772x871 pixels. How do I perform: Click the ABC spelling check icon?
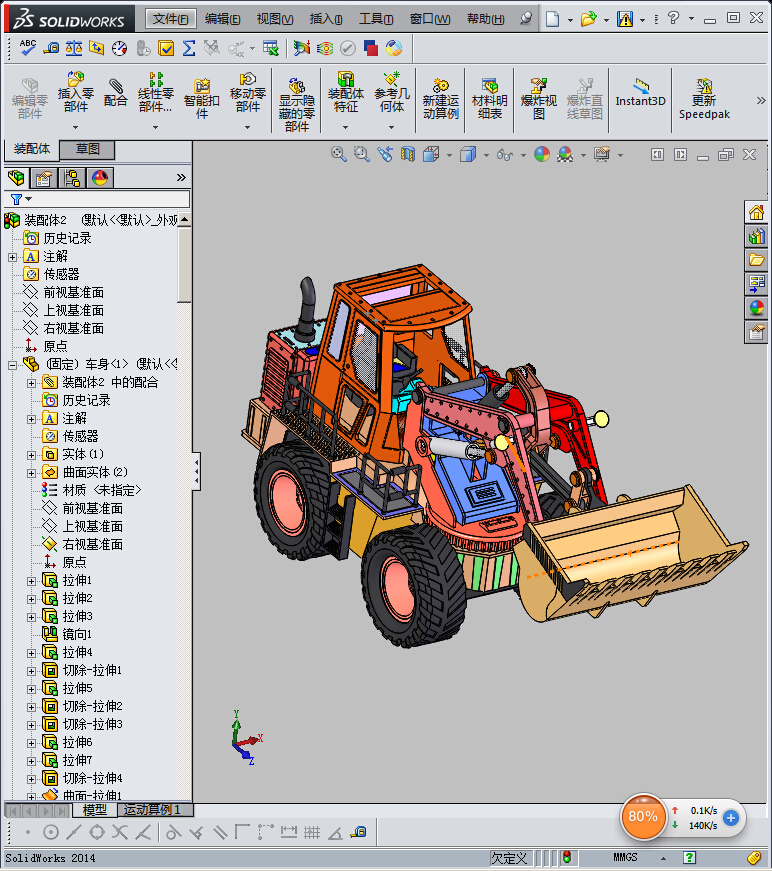pyautogui.click(x=27, y=48)
